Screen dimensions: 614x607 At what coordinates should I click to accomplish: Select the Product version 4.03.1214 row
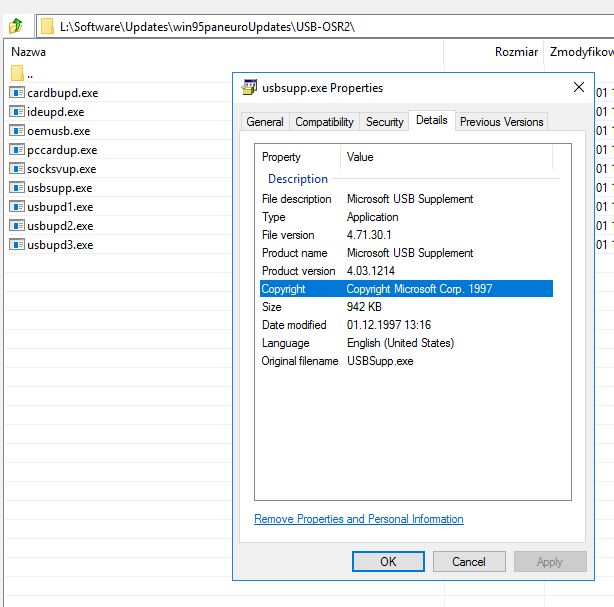406,271
